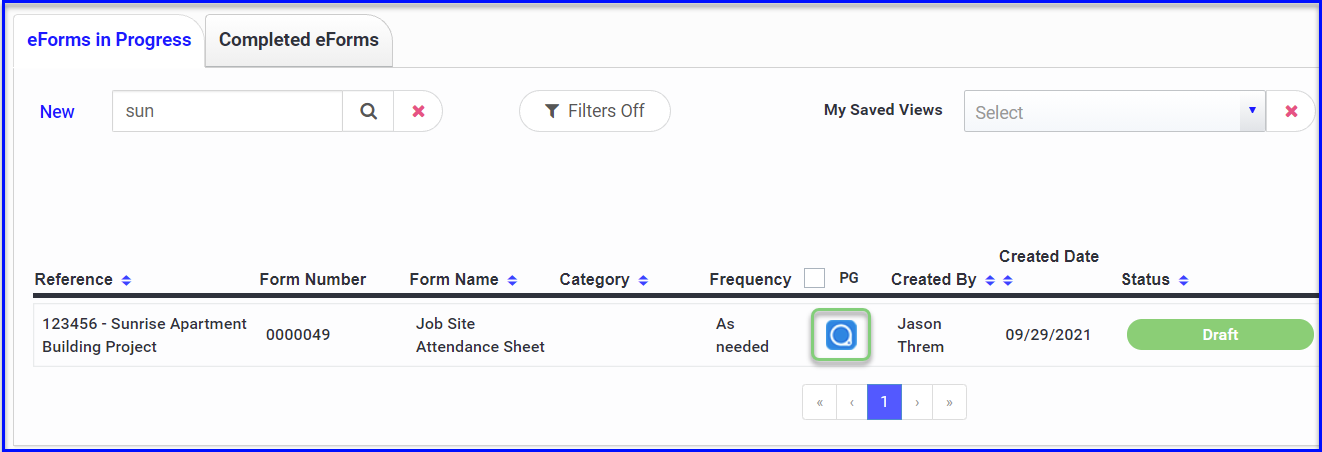Sort by Form Name column arrows

512,280
